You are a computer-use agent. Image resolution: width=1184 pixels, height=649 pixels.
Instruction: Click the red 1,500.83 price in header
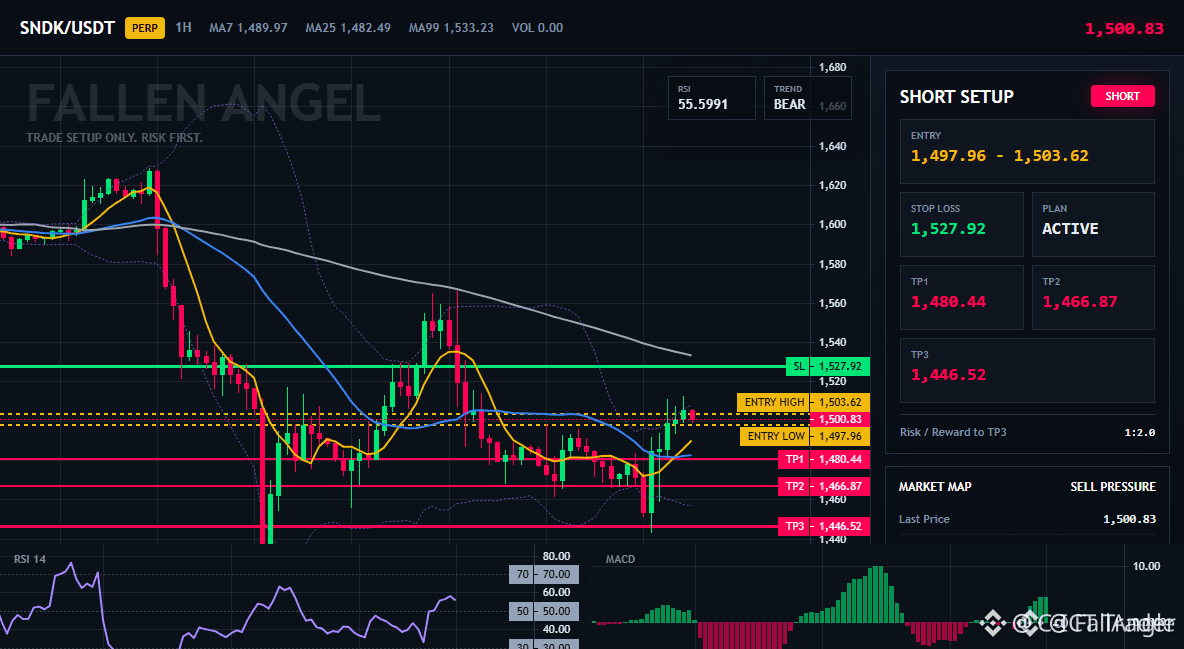pos(1124,29)
